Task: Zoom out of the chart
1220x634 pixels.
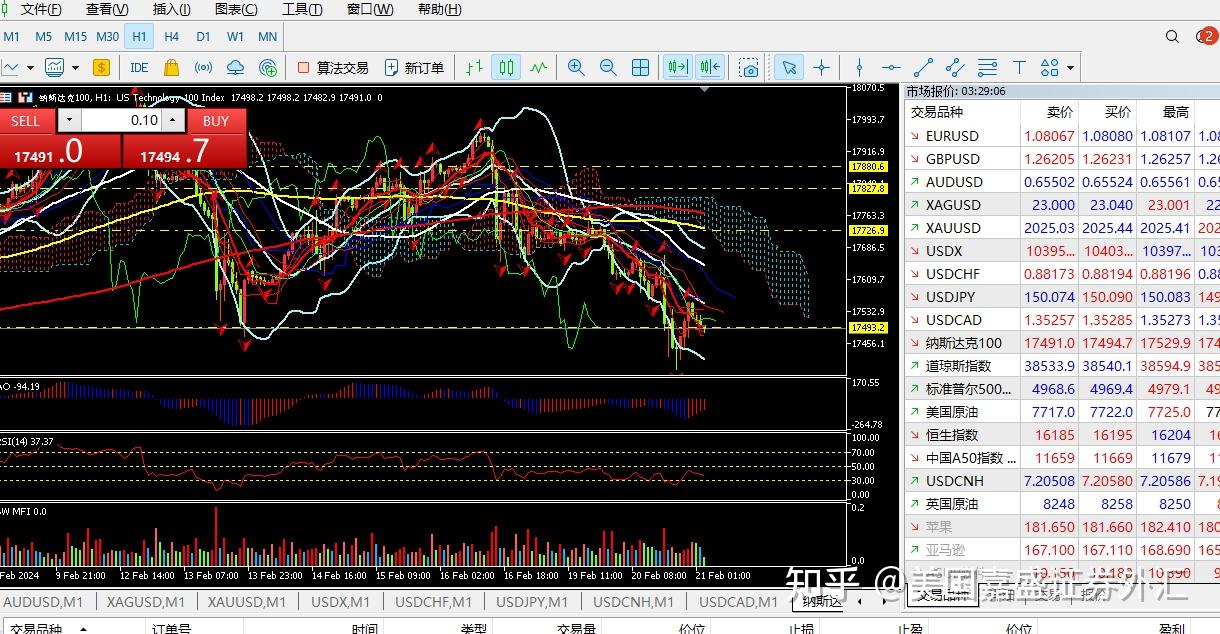Action: pyautogui.click(x=608, y=68)
